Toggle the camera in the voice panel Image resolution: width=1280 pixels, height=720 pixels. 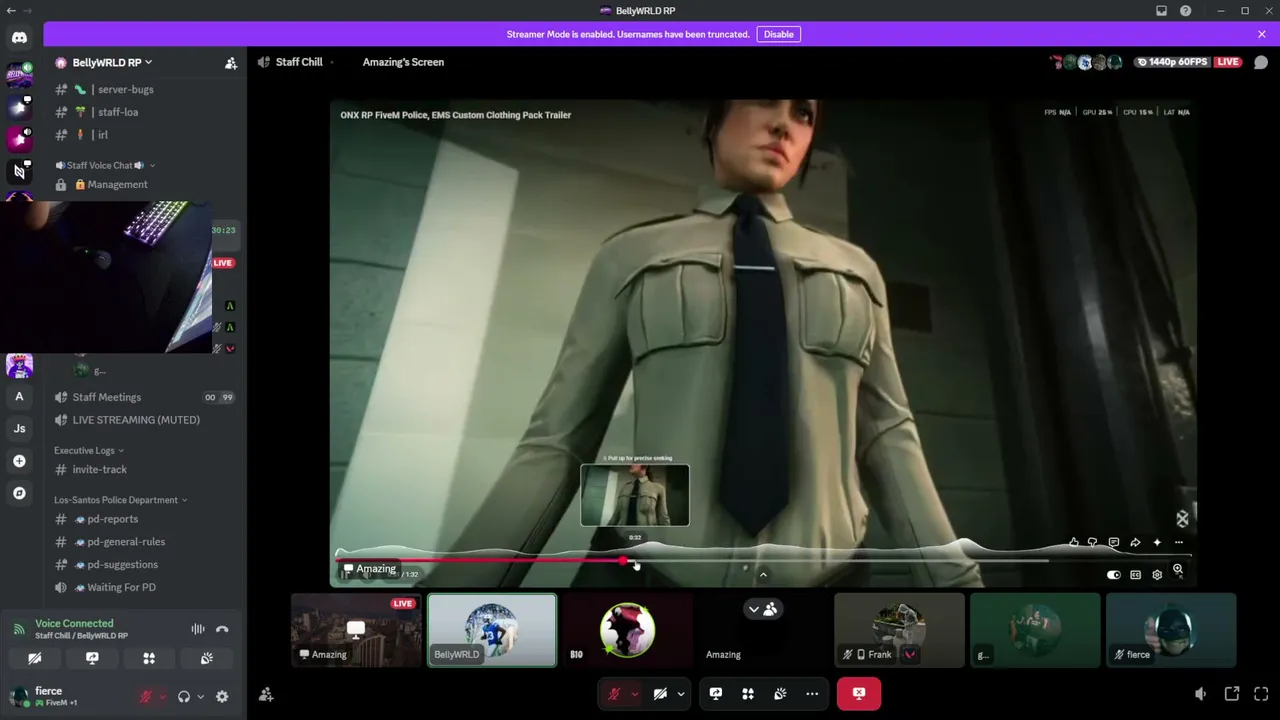35,658
